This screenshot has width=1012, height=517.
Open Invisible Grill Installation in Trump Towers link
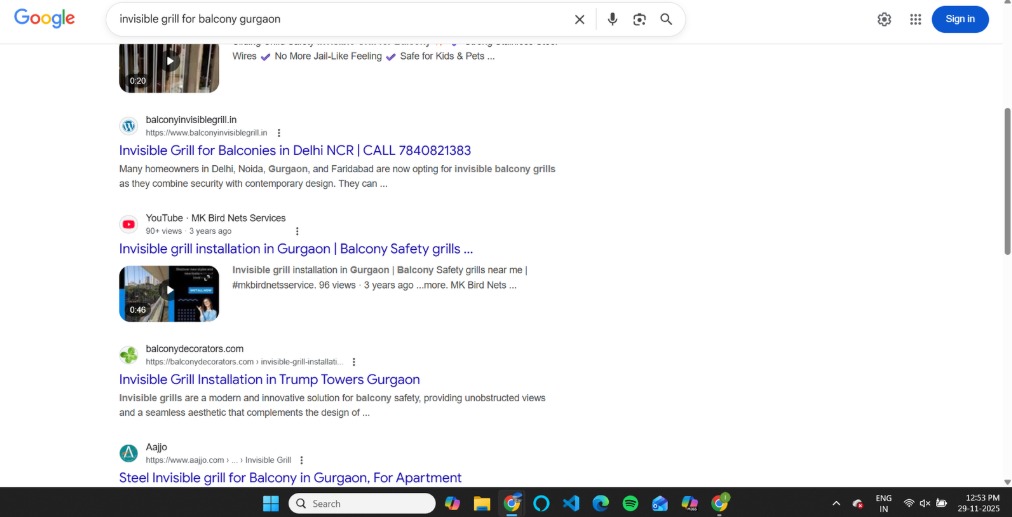point(269,380)
